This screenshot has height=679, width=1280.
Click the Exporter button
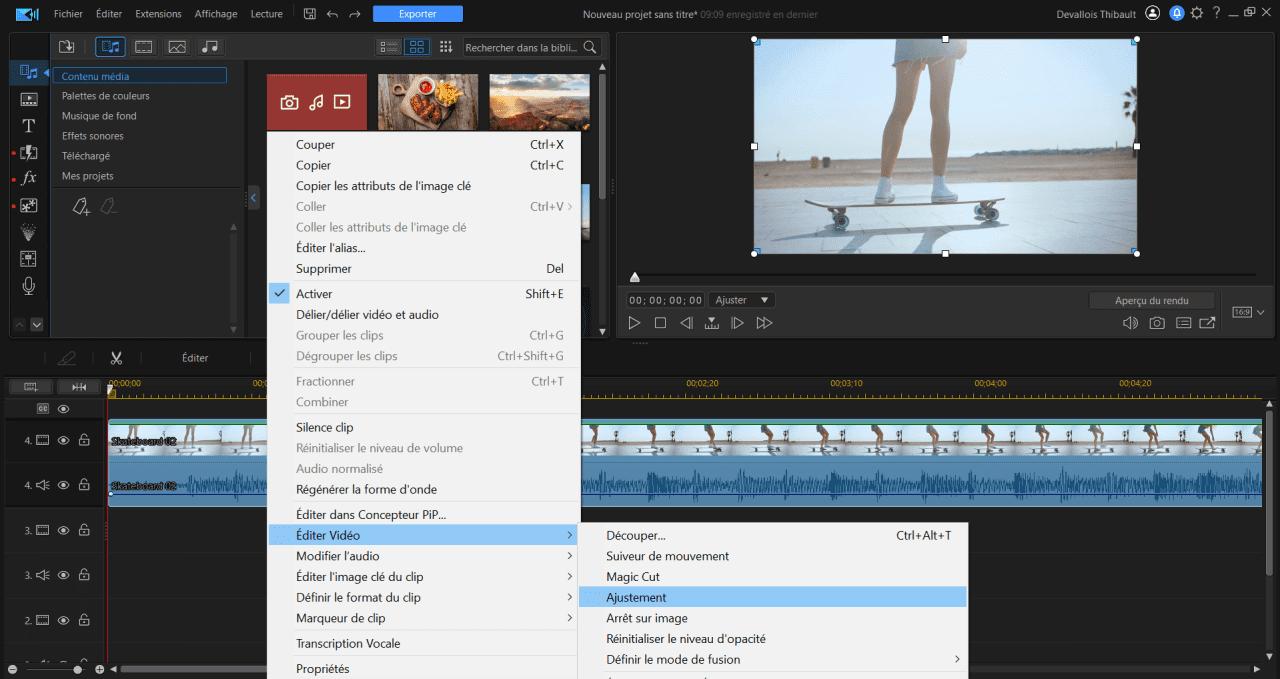[x=418, y=13]
